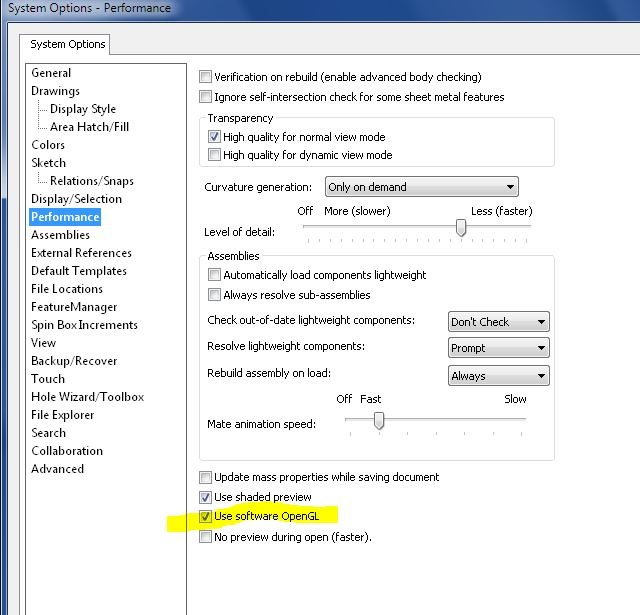
Task: Toggle Ignore self-intersection check checkbox
Action: [205, 97]
